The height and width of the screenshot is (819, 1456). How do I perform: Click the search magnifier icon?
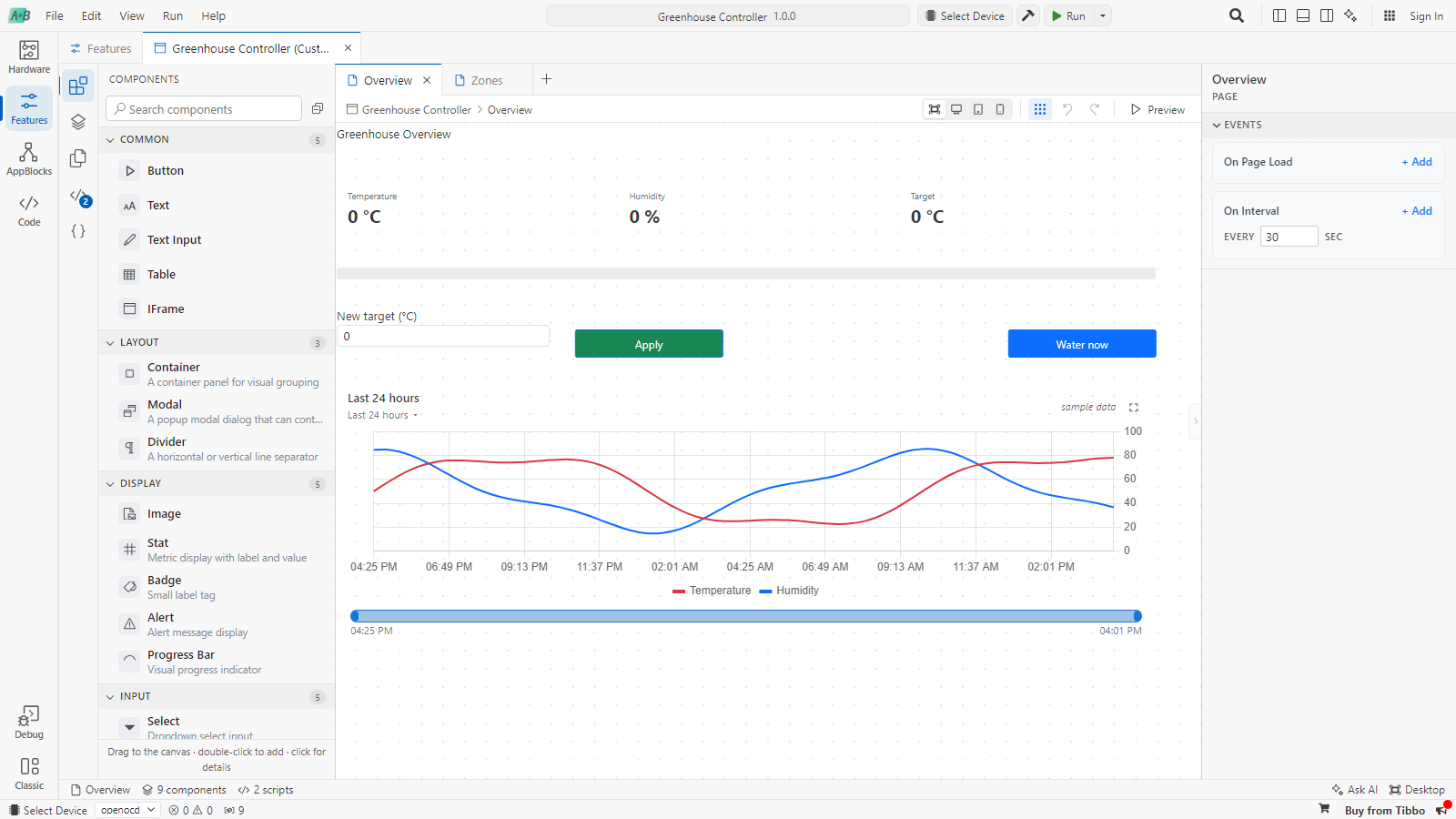pos(1236,15)
